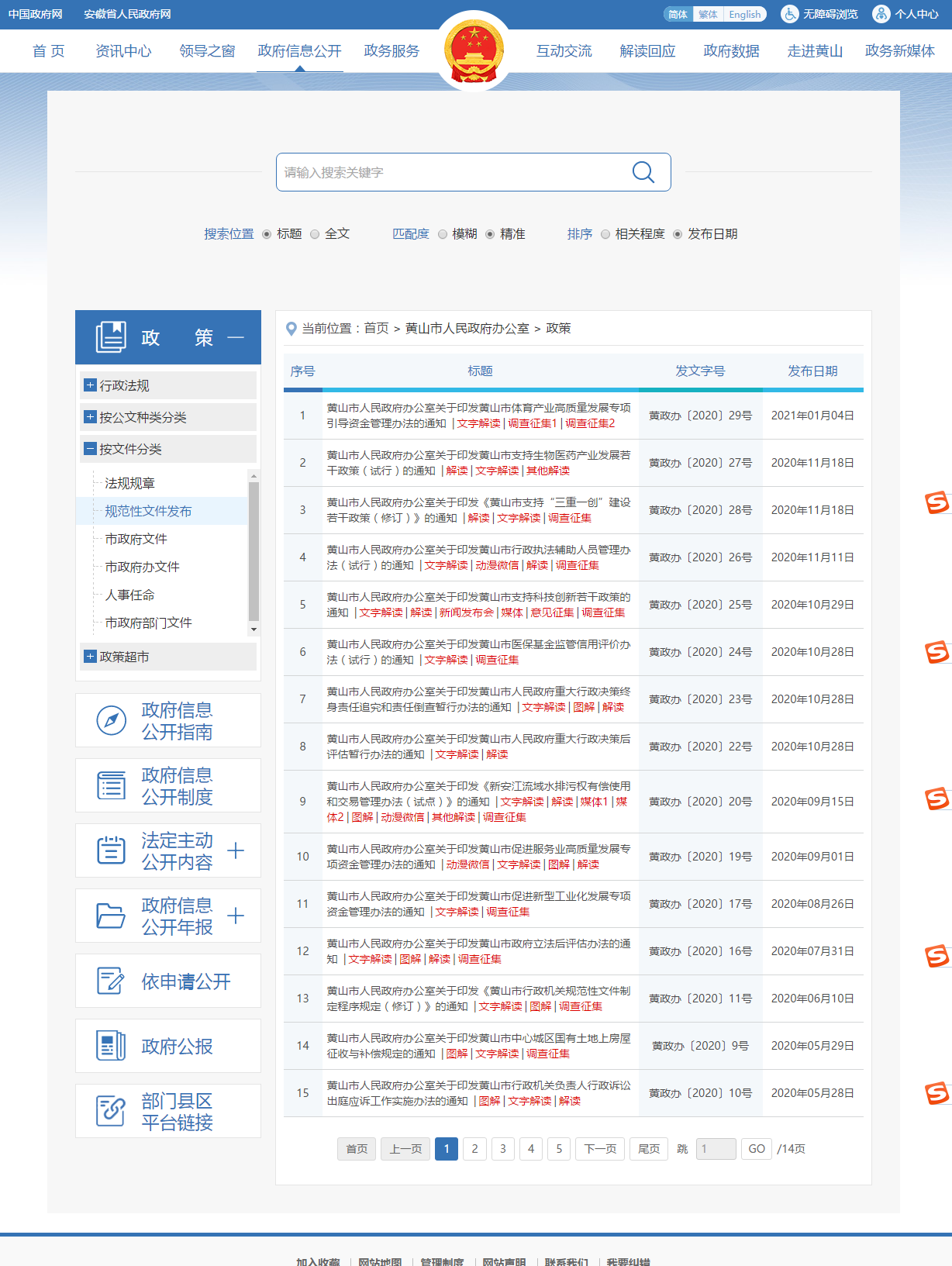
Task: Open the accessibility browsing wheelchair icon
Action: [x=789, y=14]
